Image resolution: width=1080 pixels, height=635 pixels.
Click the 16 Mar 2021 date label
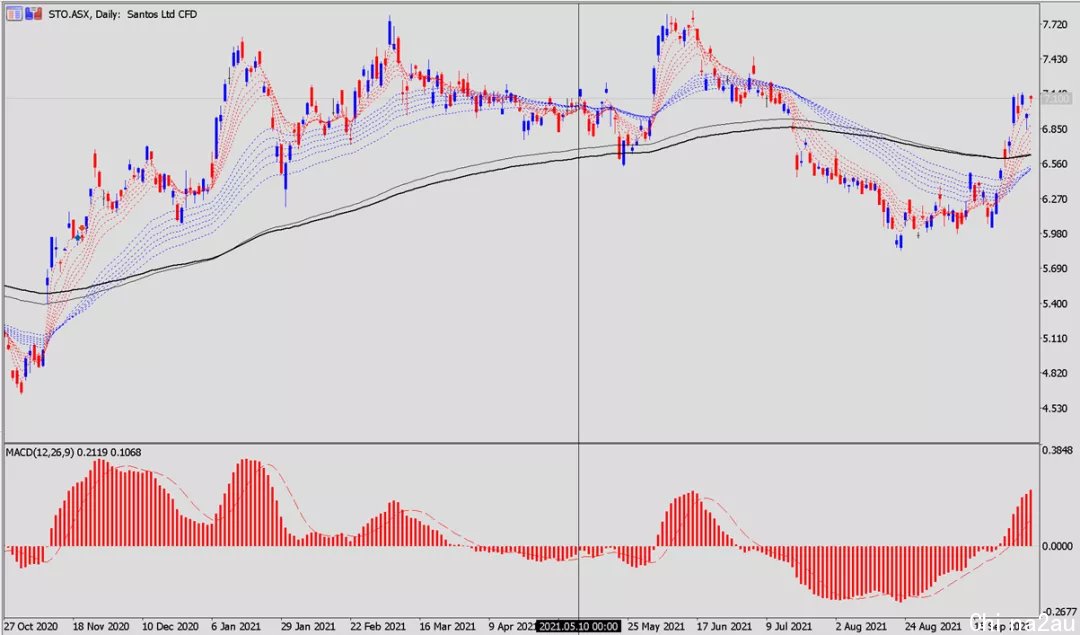(x=447, y=626)
